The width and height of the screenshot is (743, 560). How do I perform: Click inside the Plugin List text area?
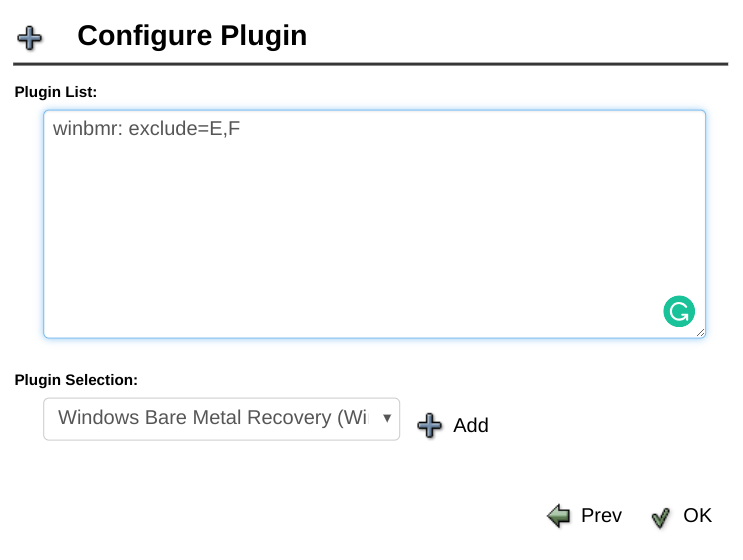374,224
